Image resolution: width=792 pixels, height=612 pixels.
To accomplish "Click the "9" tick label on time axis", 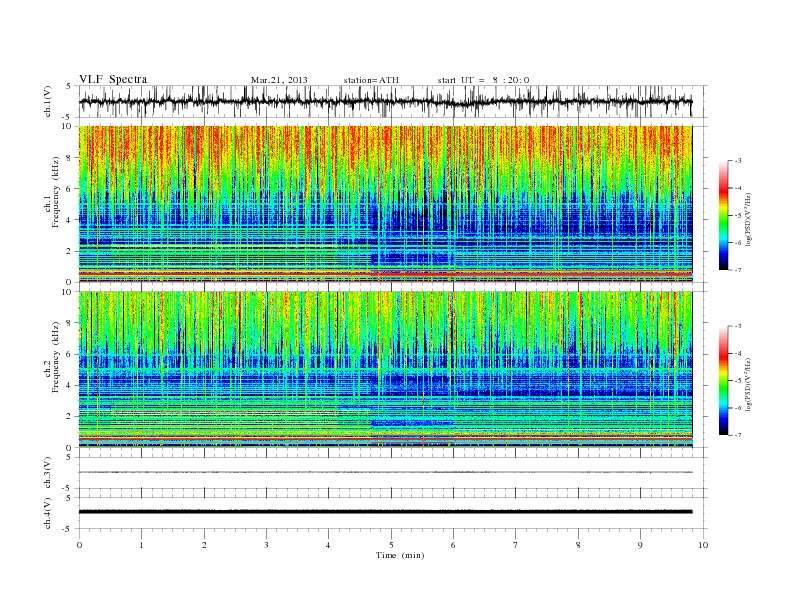I will (640, 545).
